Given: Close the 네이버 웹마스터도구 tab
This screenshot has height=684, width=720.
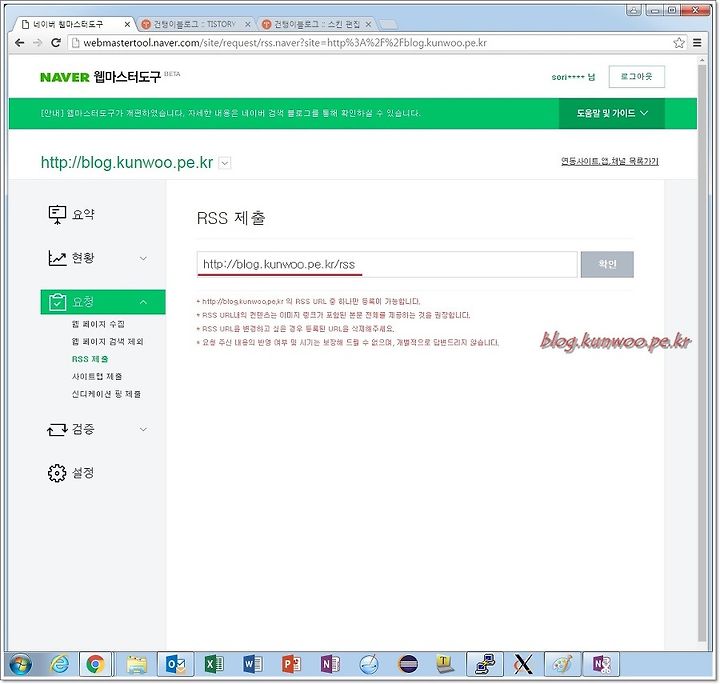Looking at the screenshot, I should [127, 24].
